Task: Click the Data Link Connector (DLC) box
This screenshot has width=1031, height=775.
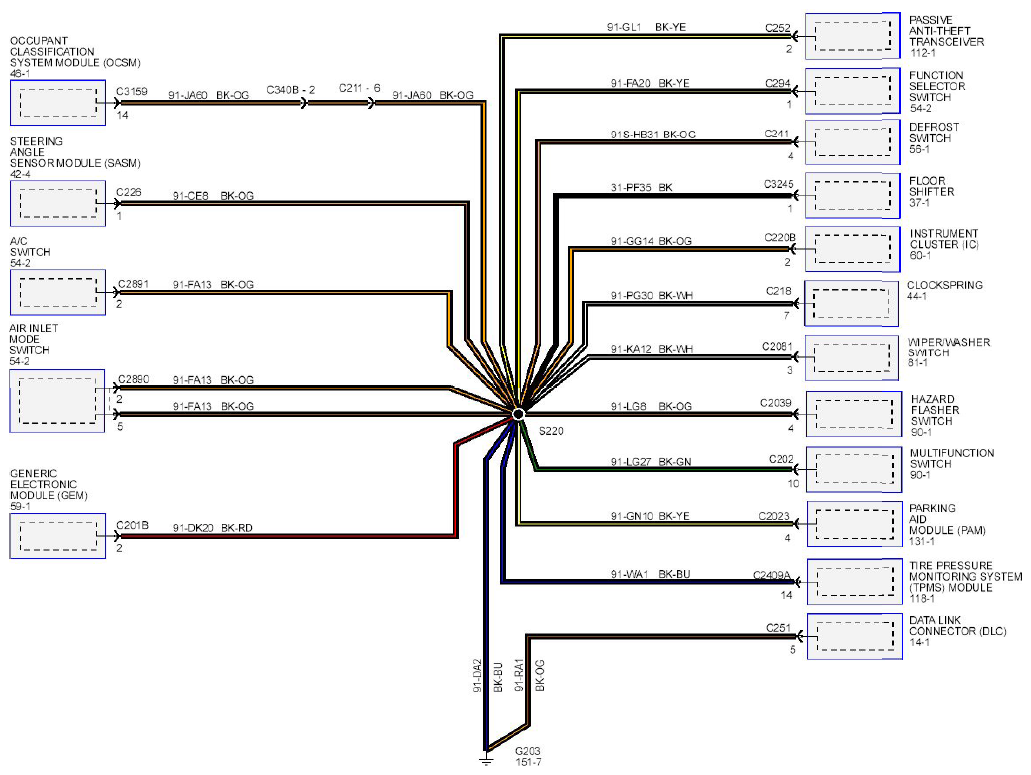Action: [x=854, y=636]
